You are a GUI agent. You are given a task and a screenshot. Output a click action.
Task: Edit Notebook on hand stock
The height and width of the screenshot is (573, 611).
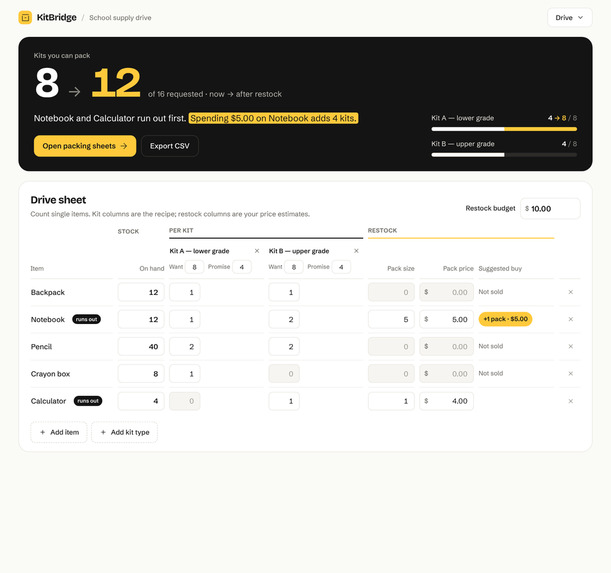tap(141, 320)
